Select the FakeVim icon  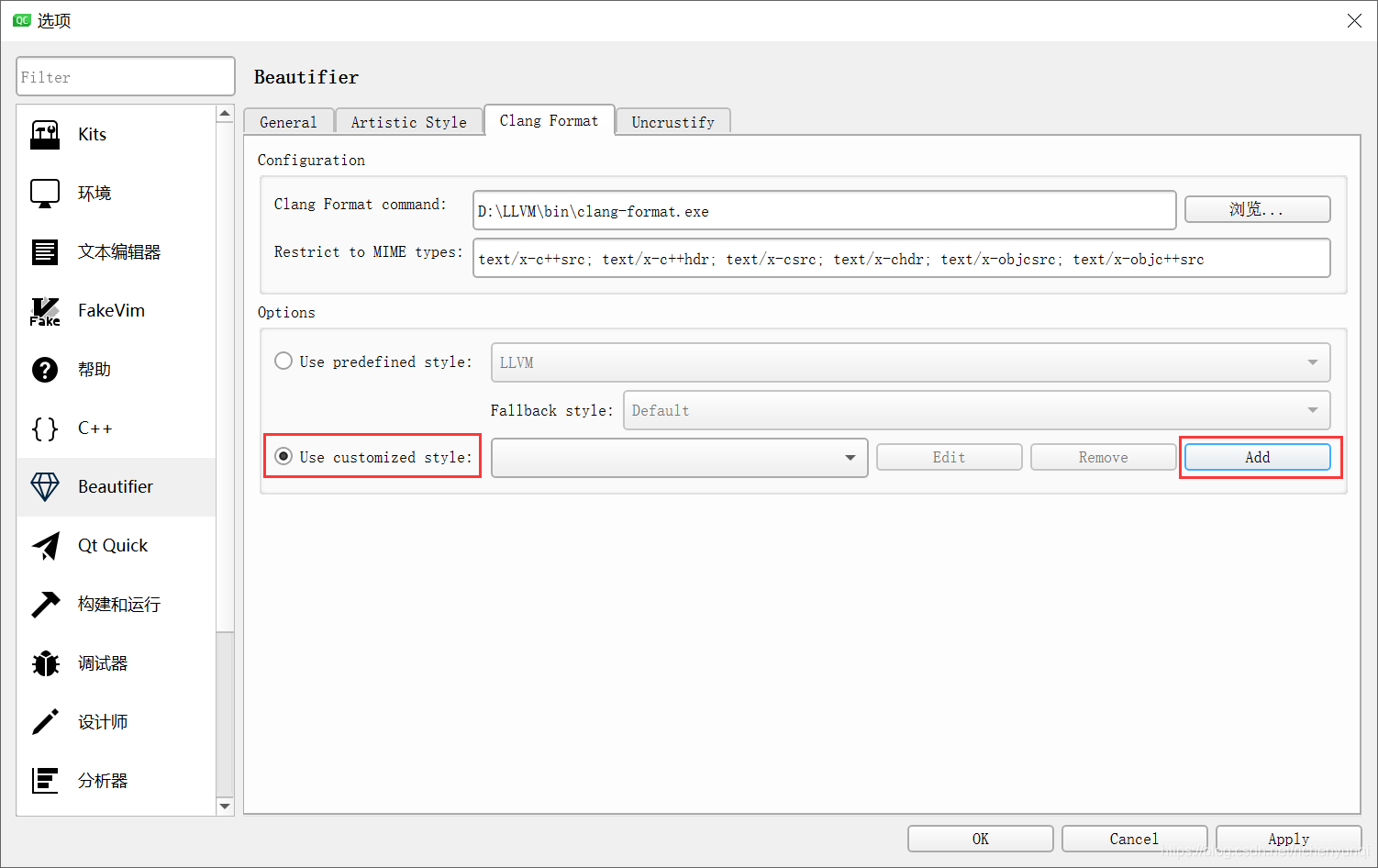click(45, 311)
